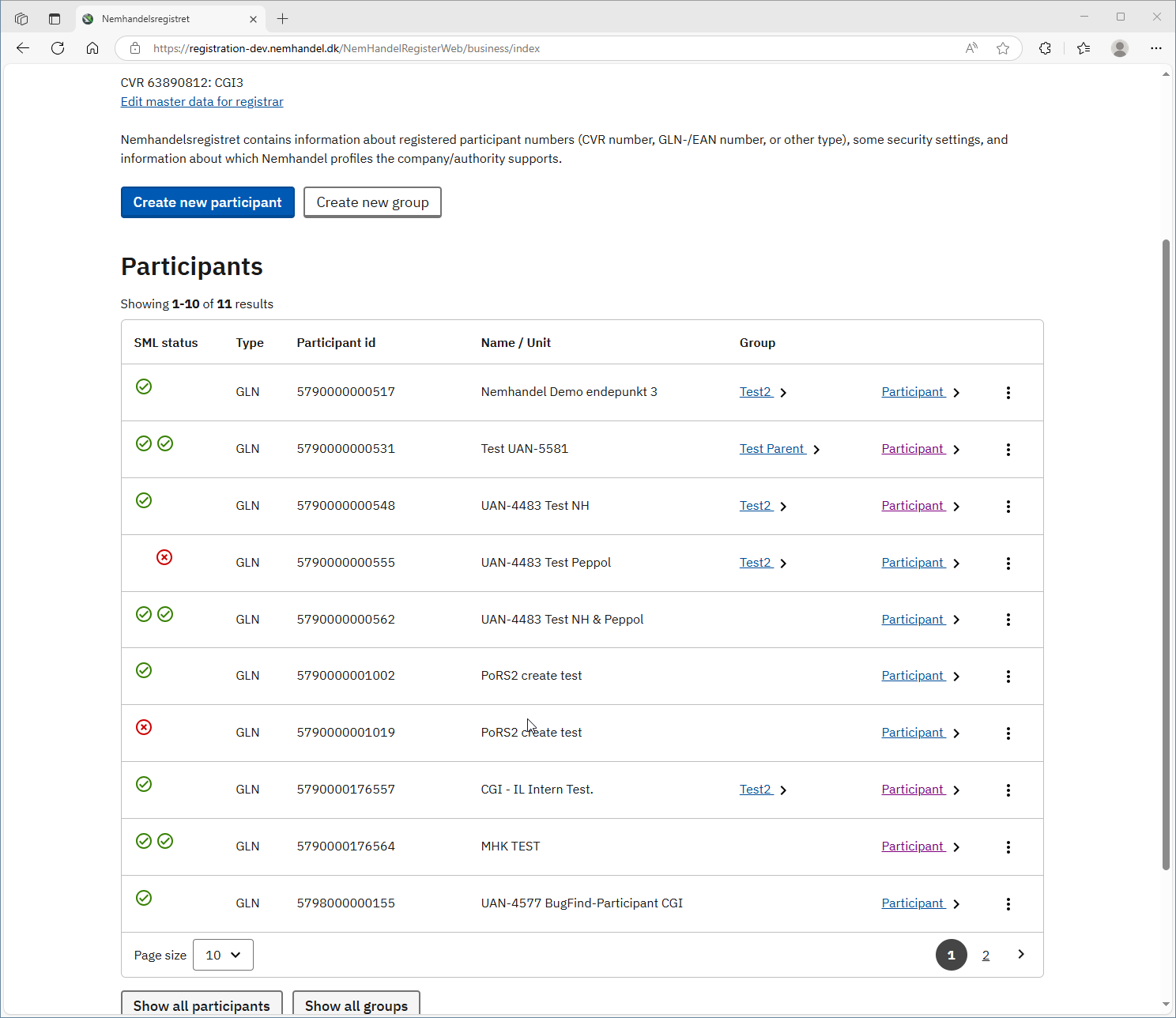
Task: Open browser extensions menu
Action: (1045, 48)
